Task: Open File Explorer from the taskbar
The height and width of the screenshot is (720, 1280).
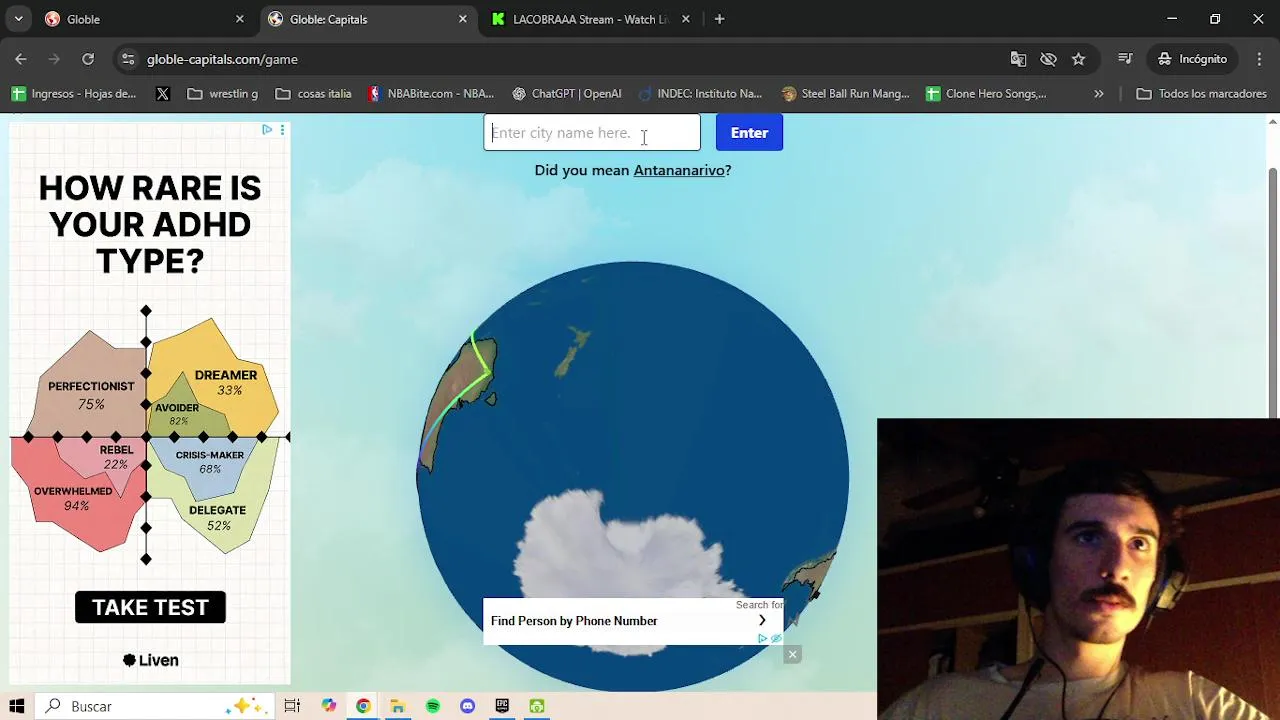Action: [397, 706]
